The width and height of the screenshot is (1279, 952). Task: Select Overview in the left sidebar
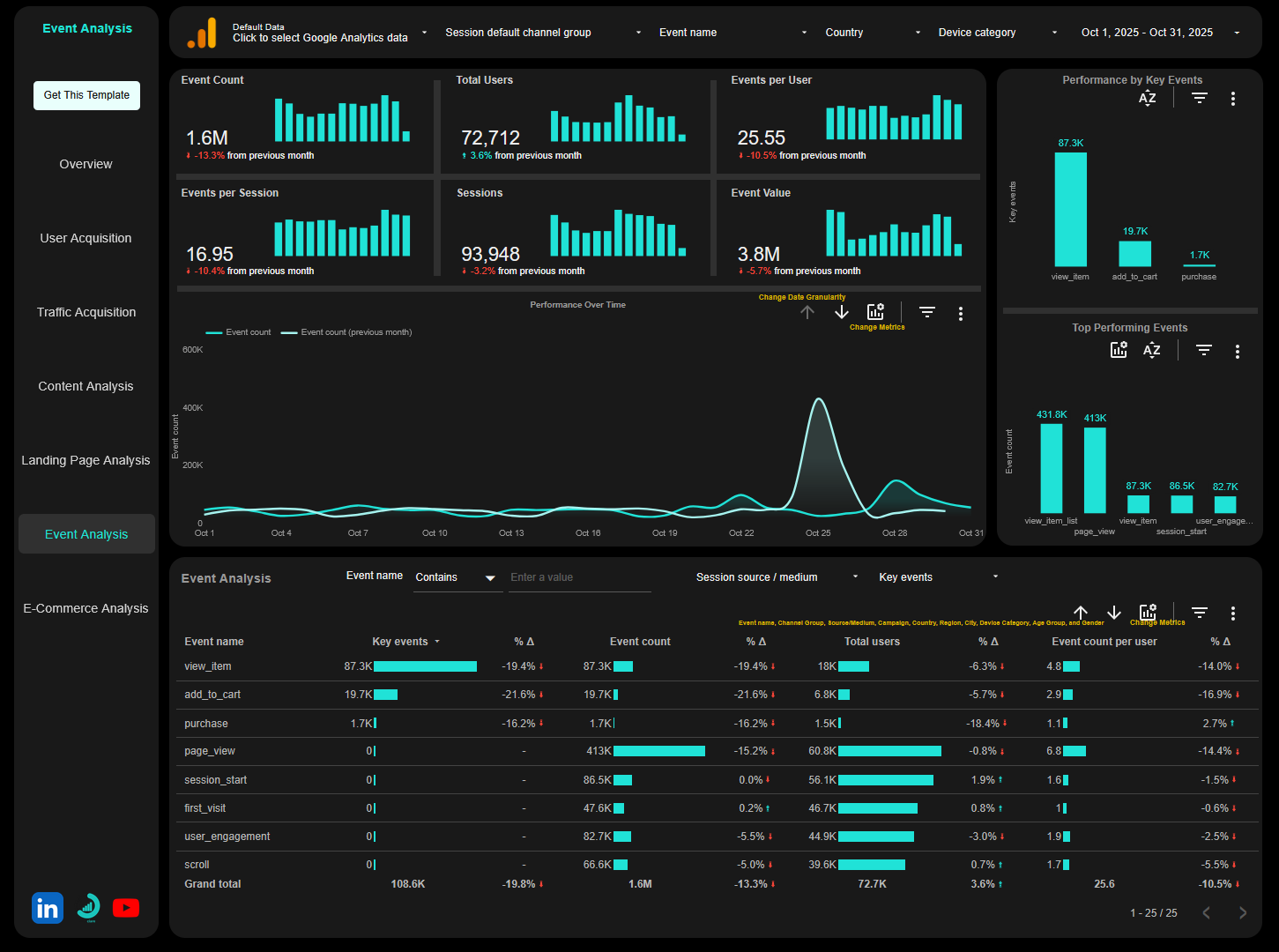86,164
